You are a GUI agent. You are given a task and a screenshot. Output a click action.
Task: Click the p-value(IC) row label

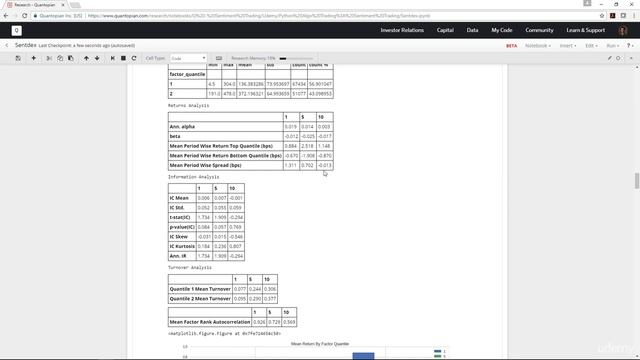(x=182, y=227)
